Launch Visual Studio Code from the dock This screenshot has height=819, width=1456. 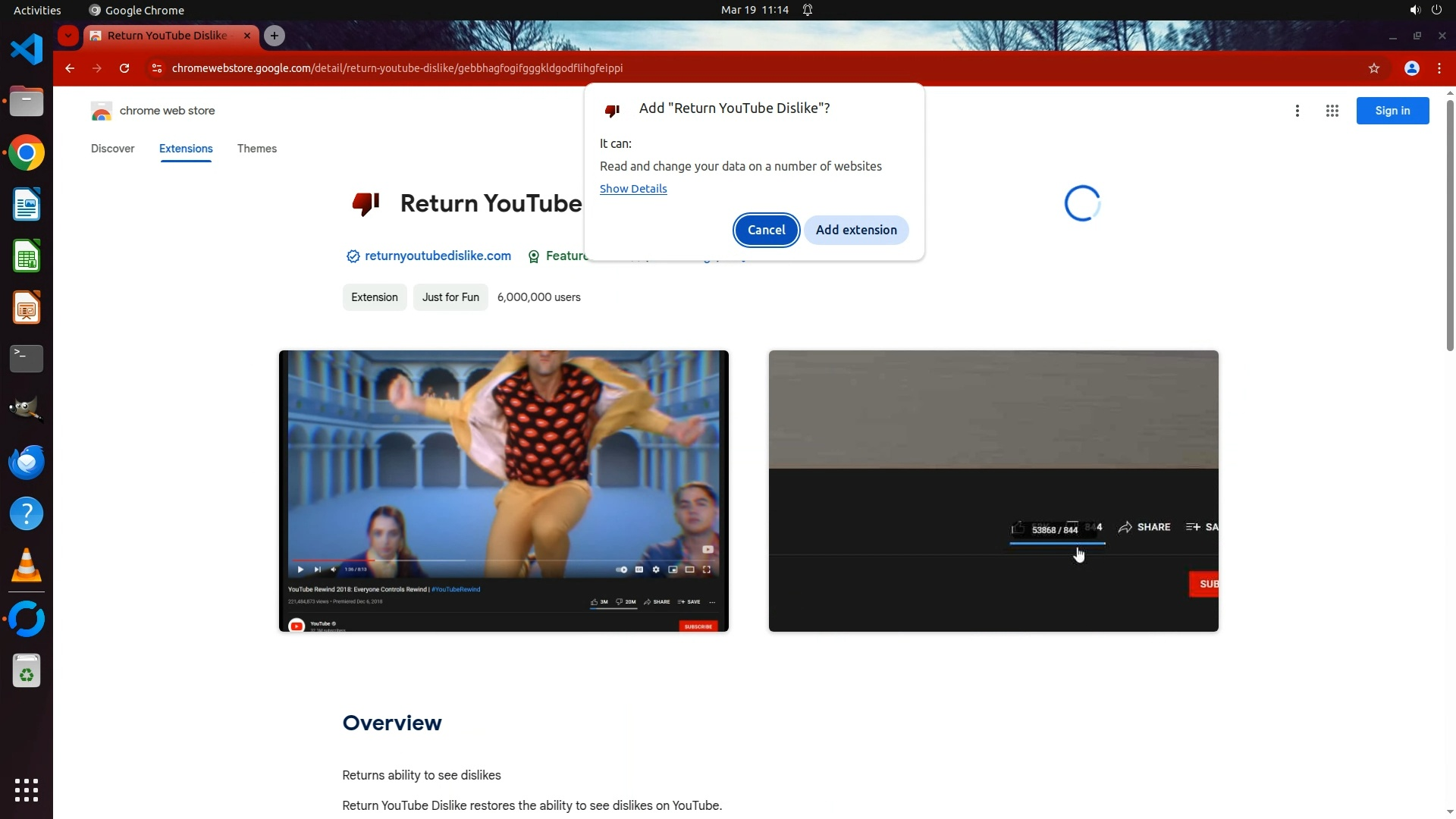coord(27,50)
